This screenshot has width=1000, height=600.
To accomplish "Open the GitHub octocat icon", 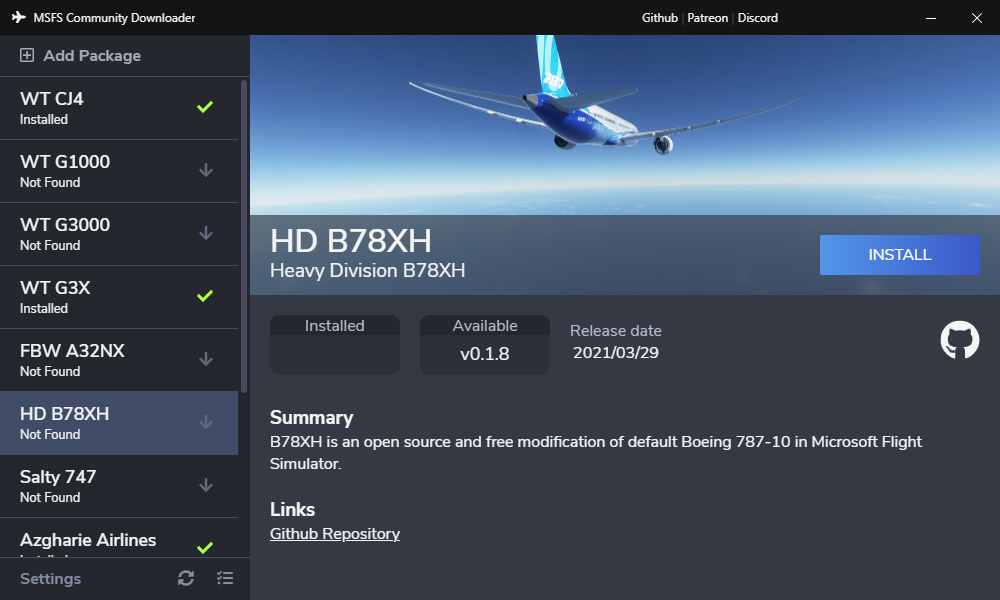I will point(959,340).
